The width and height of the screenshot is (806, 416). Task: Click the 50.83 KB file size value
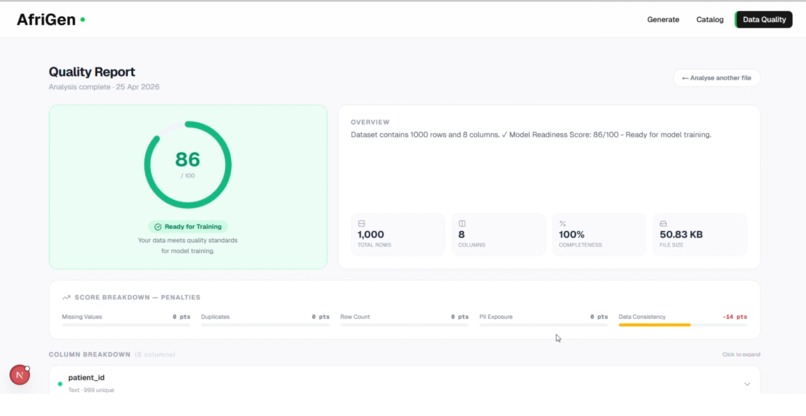point(681,234)
